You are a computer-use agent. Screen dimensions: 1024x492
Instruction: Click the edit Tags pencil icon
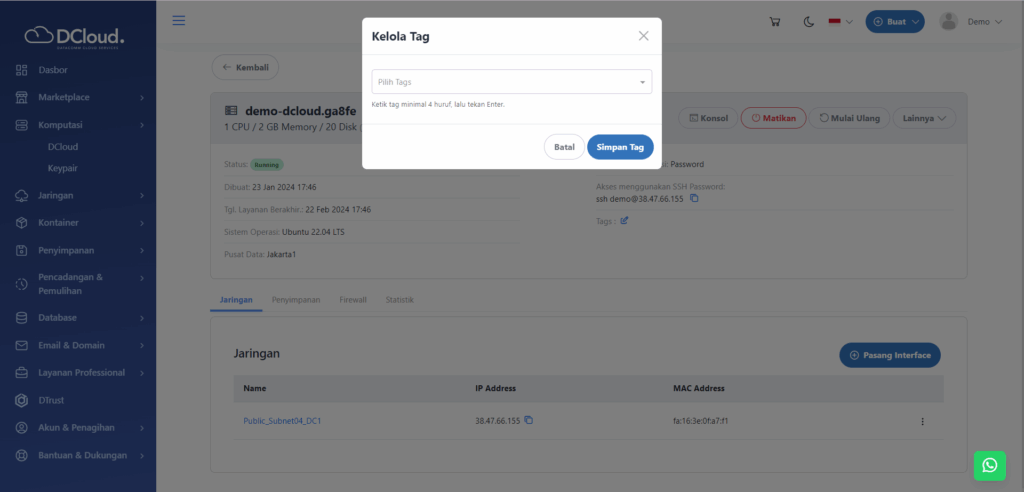coord(625,220)
